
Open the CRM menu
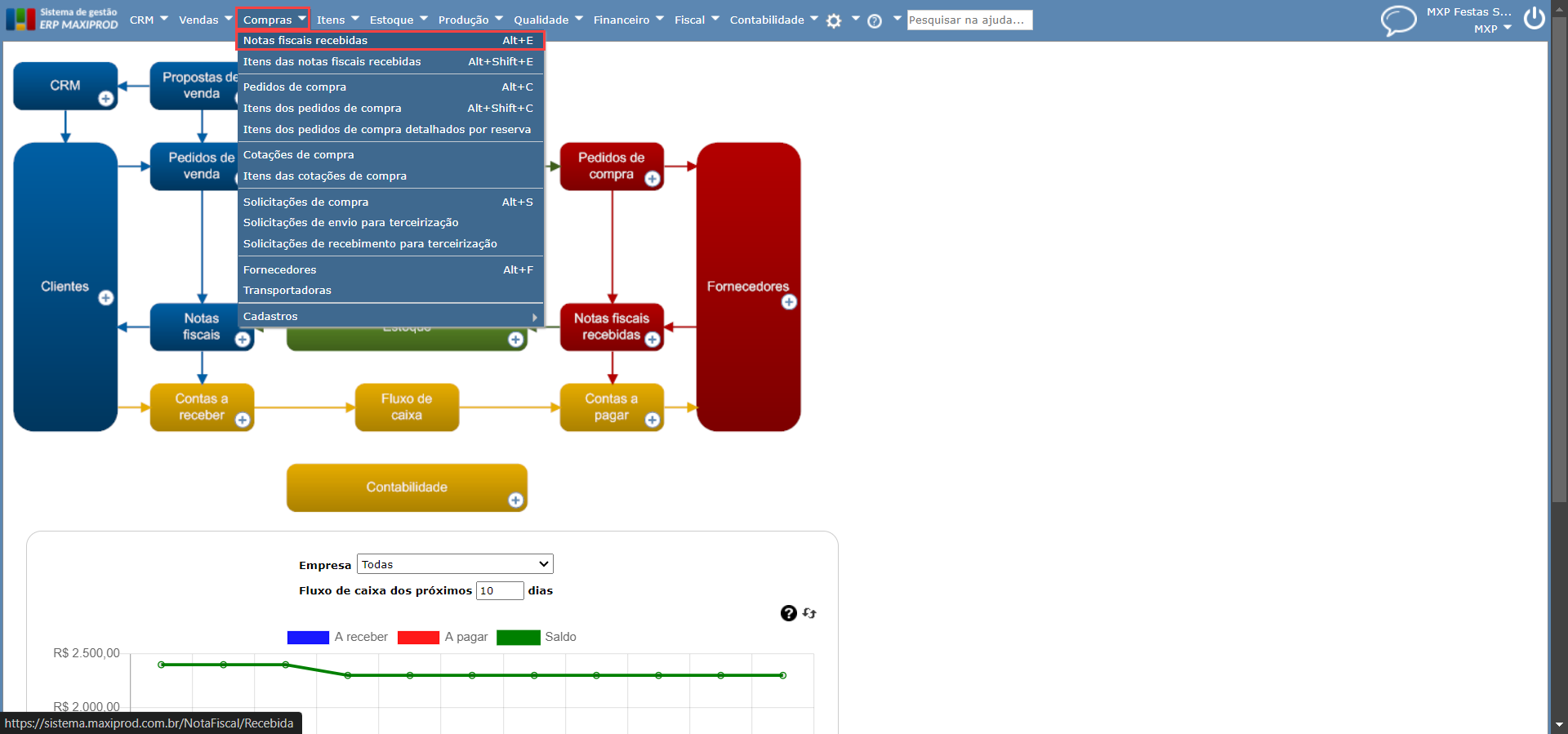pos(149,20)
